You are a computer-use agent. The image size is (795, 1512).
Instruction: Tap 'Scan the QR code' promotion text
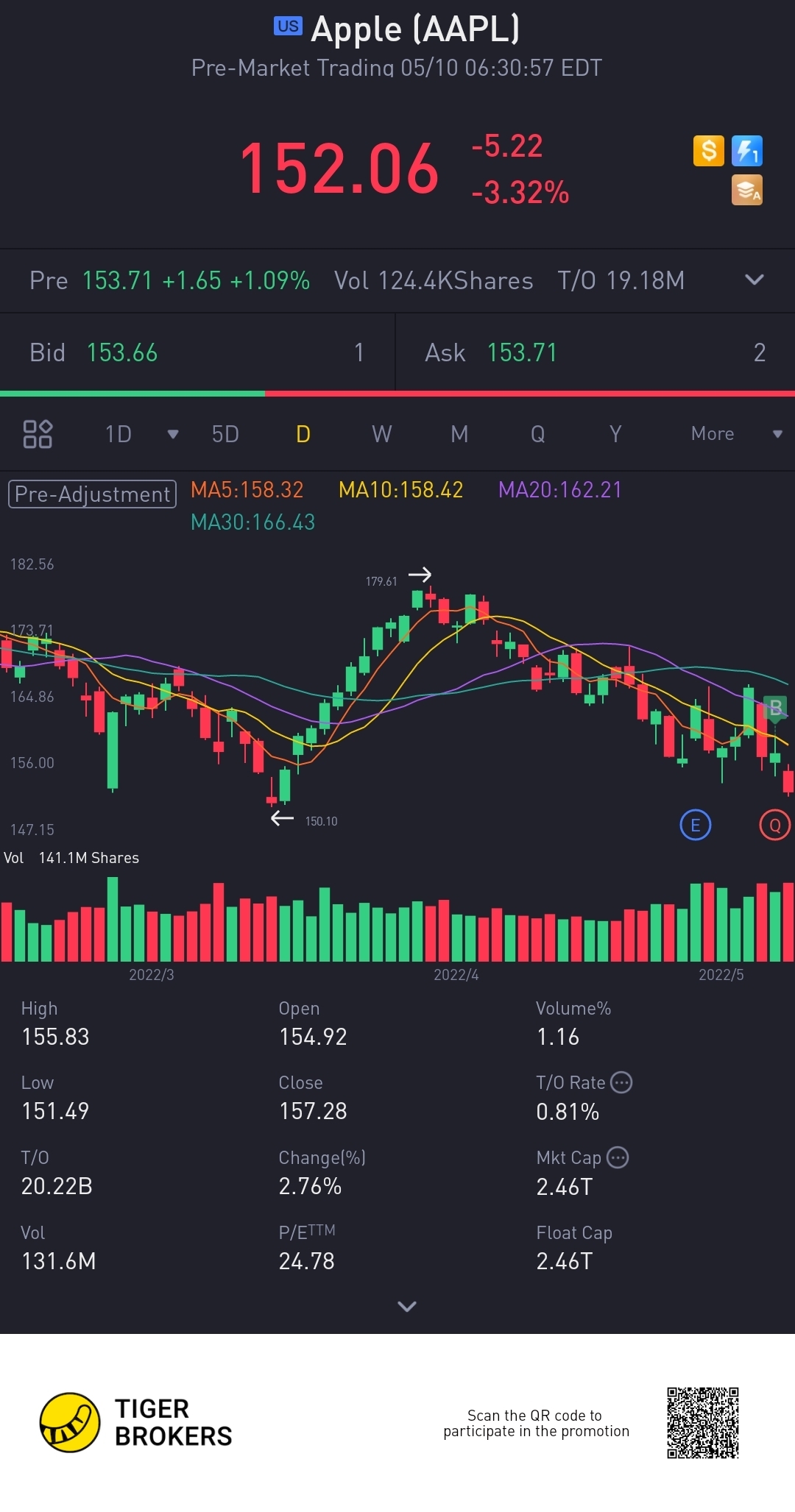[536, 1423]
